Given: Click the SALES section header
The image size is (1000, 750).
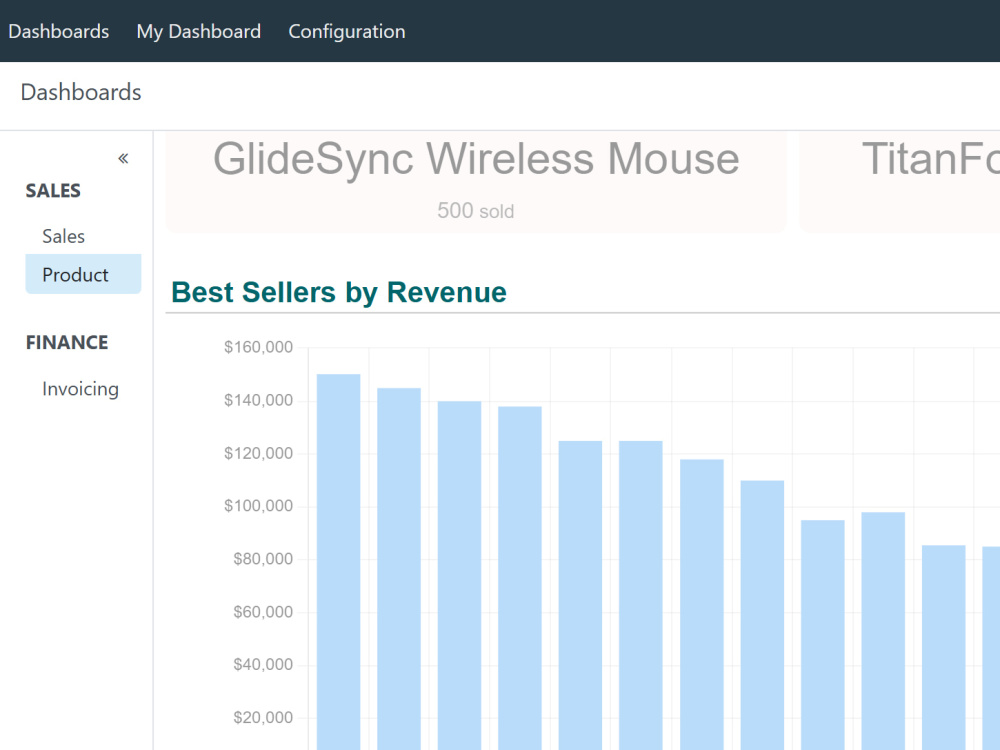Looking at the screenshot, I should pos(53,191).
